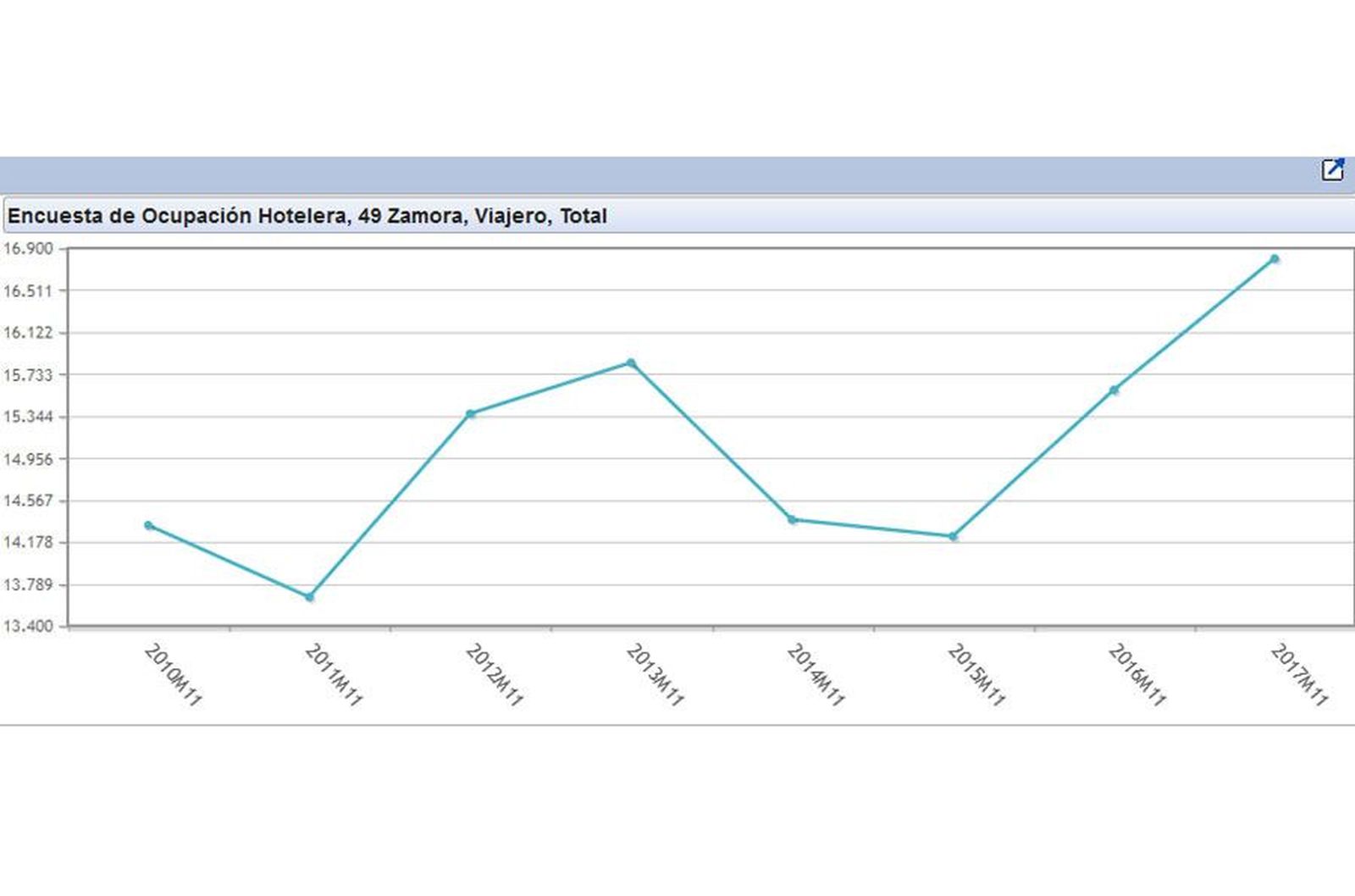Open chart in new window icon

point(1332,170)
